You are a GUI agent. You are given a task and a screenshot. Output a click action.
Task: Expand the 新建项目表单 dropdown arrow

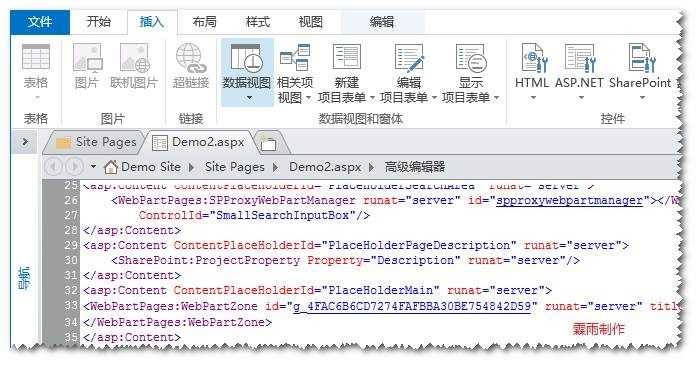pyautogui.click(x=371, y=98)
